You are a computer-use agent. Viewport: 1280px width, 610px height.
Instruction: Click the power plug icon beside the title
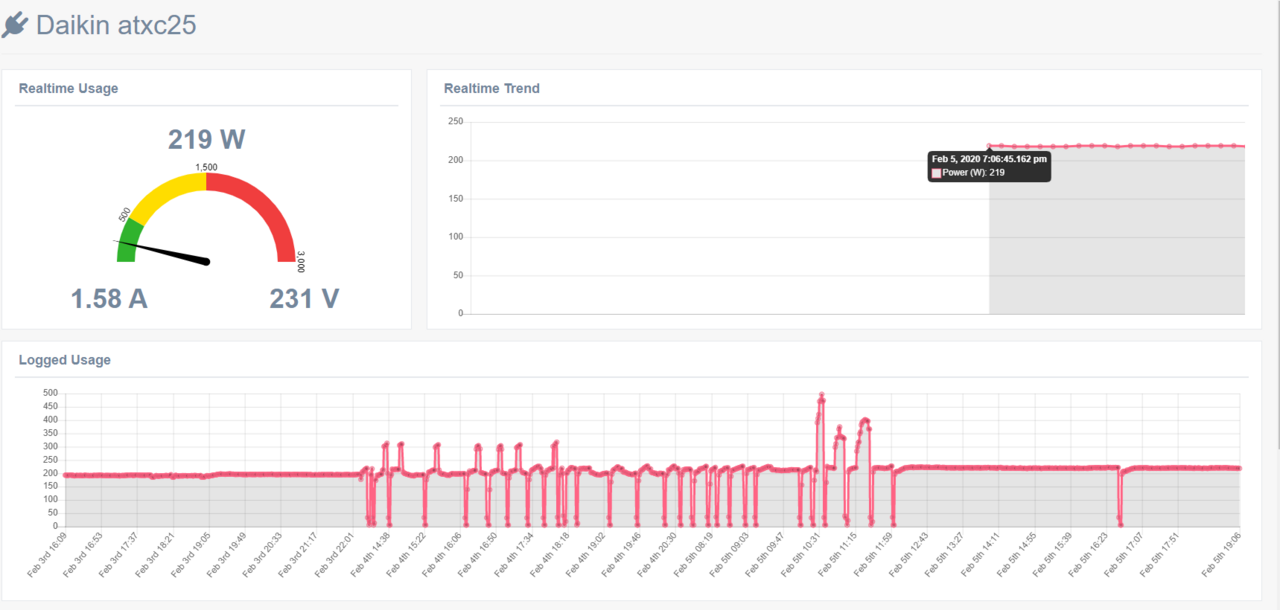click(x=15, y=25)
